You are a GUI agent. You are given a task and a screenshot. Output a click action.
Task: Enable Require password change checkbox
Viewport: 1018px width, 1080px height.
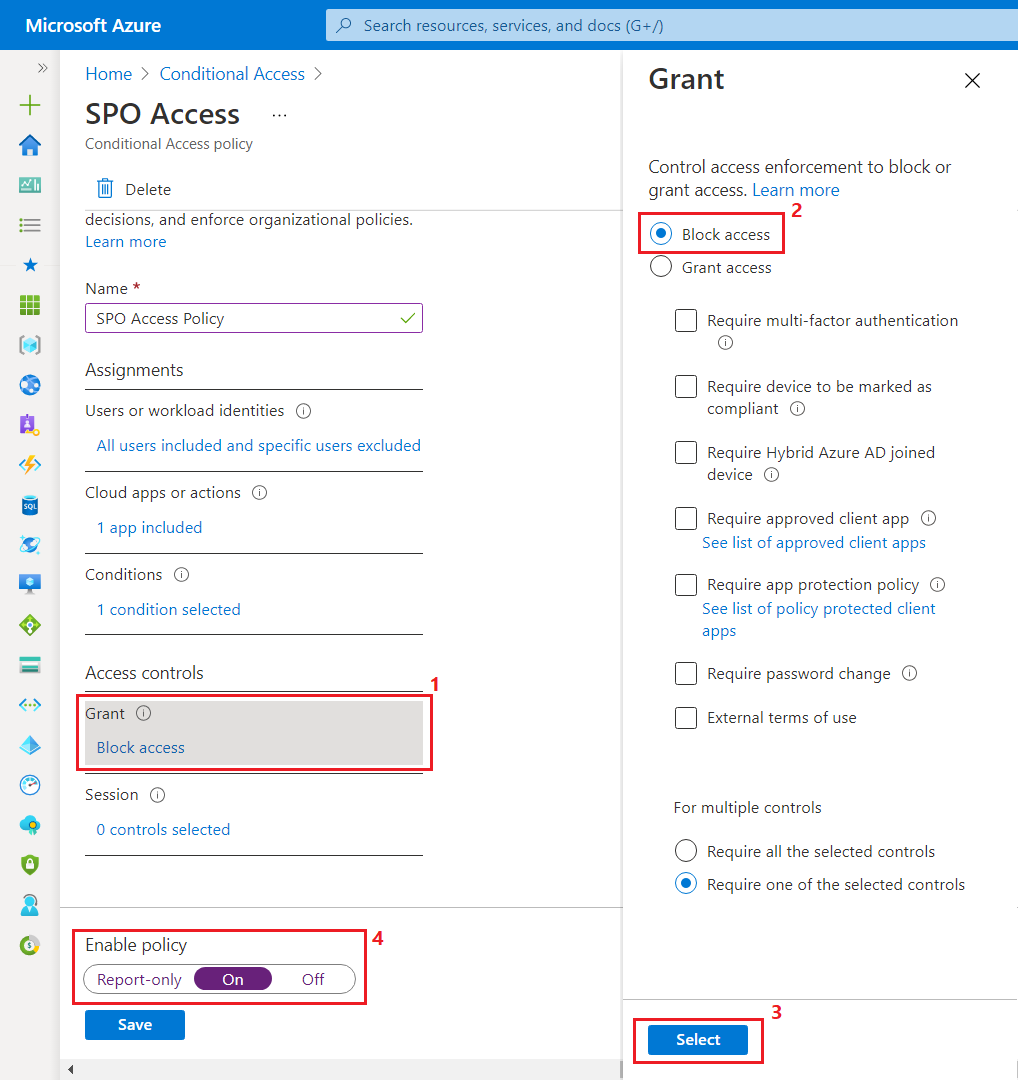(686, 674)
